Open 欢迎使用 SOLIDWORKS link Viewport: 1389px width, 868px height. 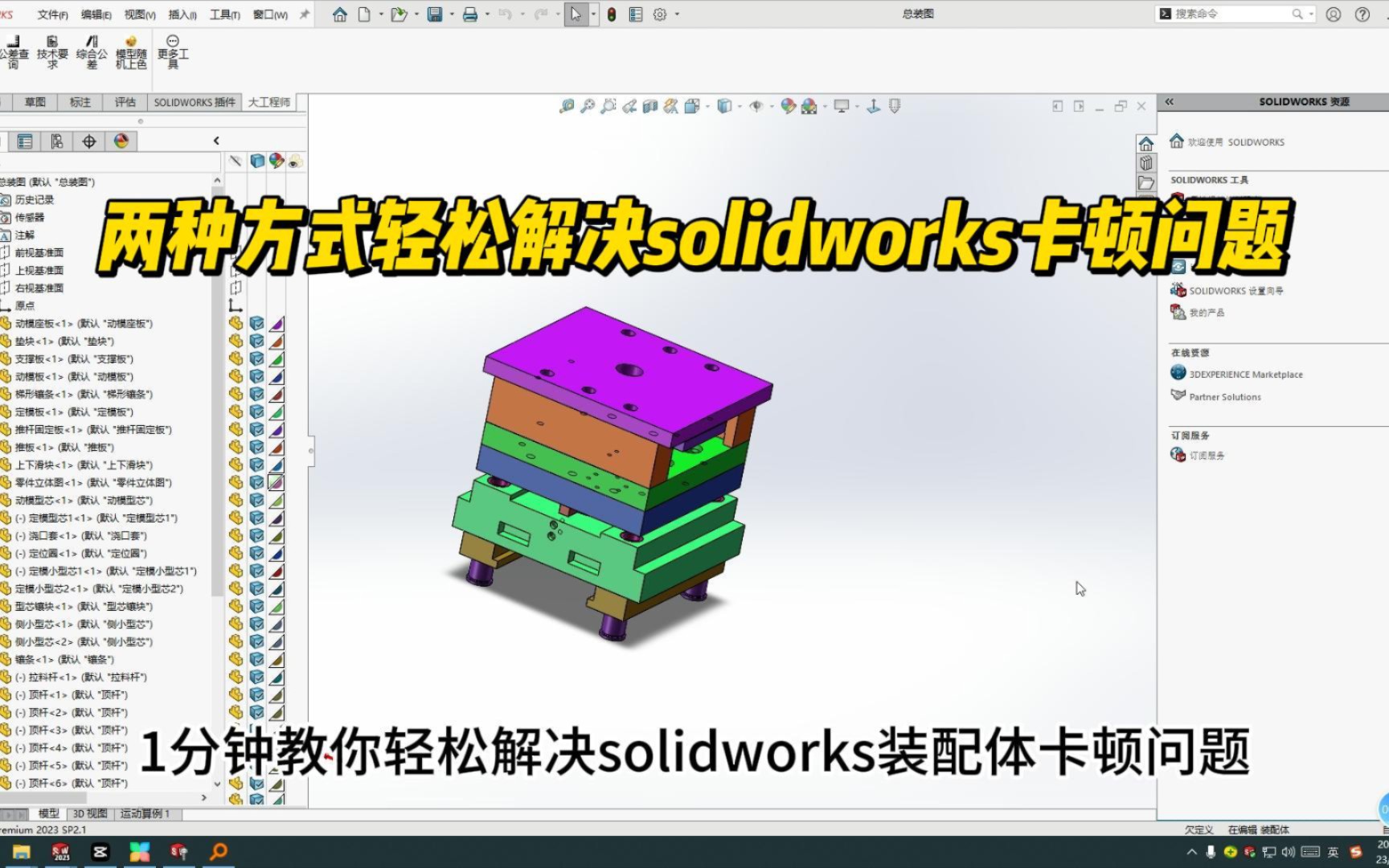click(1236, 142)
